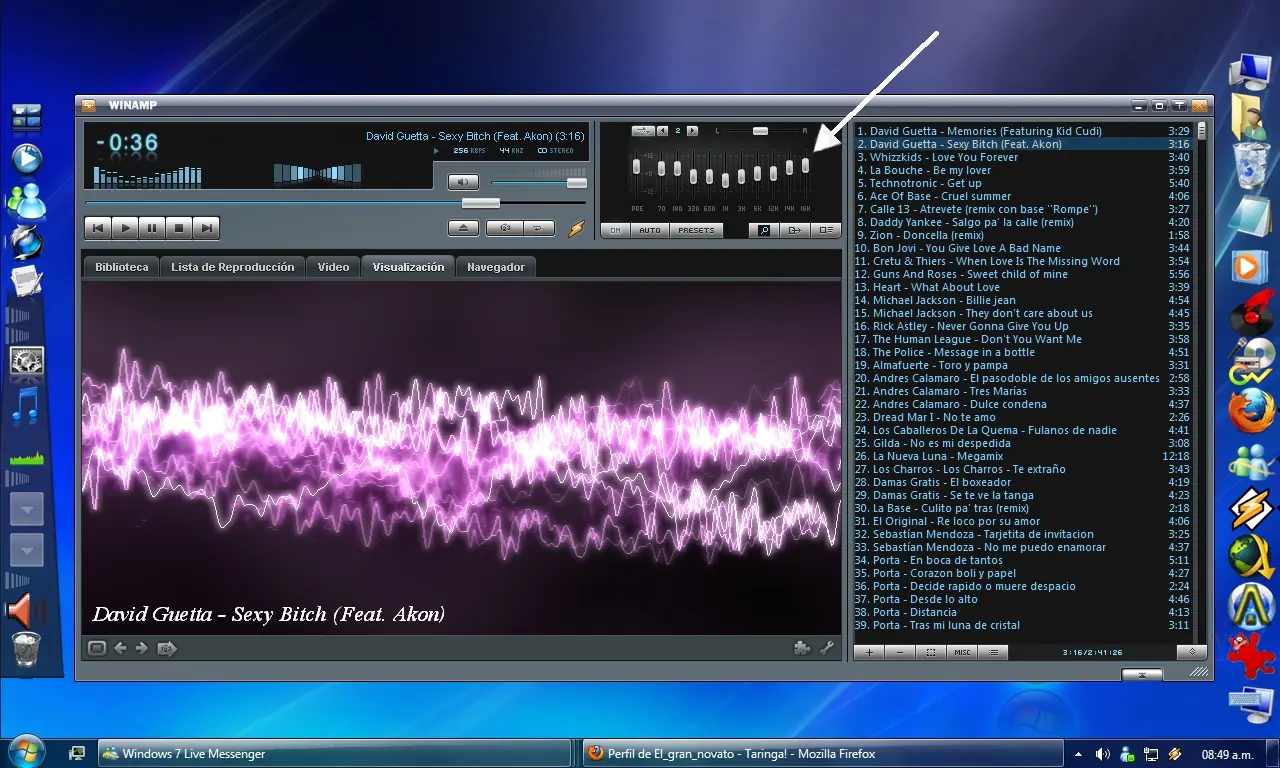Viewport: 1280px width, 768px height.
Task: Open the Windows Start orb
Action: point(26,752)
